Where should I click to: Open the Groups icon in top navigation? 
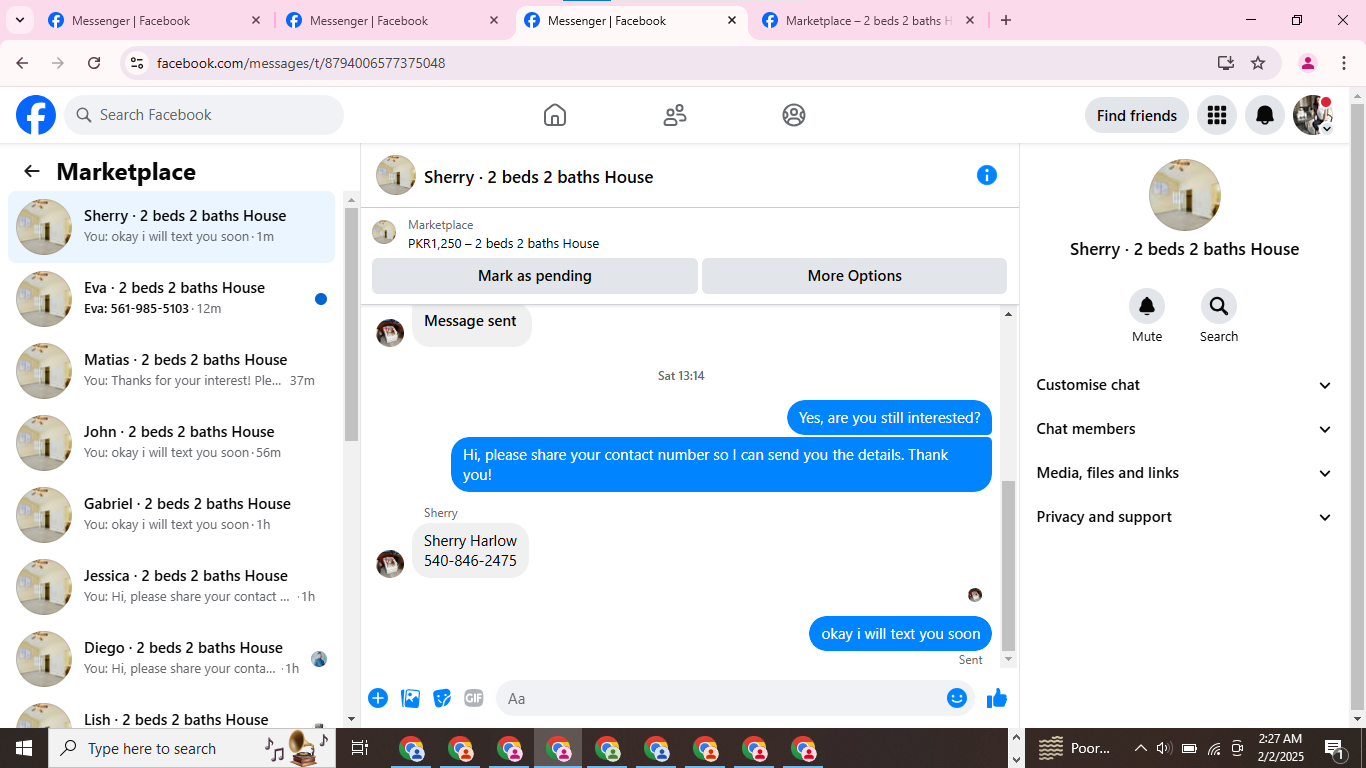(794, 115)
